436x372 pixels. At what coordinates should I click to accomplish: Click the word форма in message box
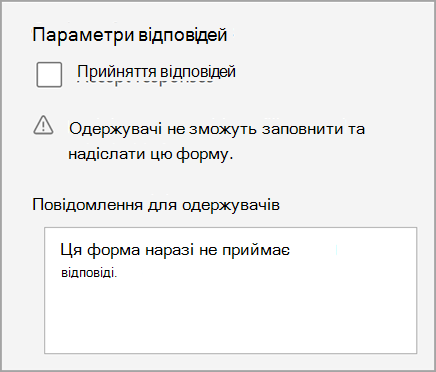[x=114, y=250]
